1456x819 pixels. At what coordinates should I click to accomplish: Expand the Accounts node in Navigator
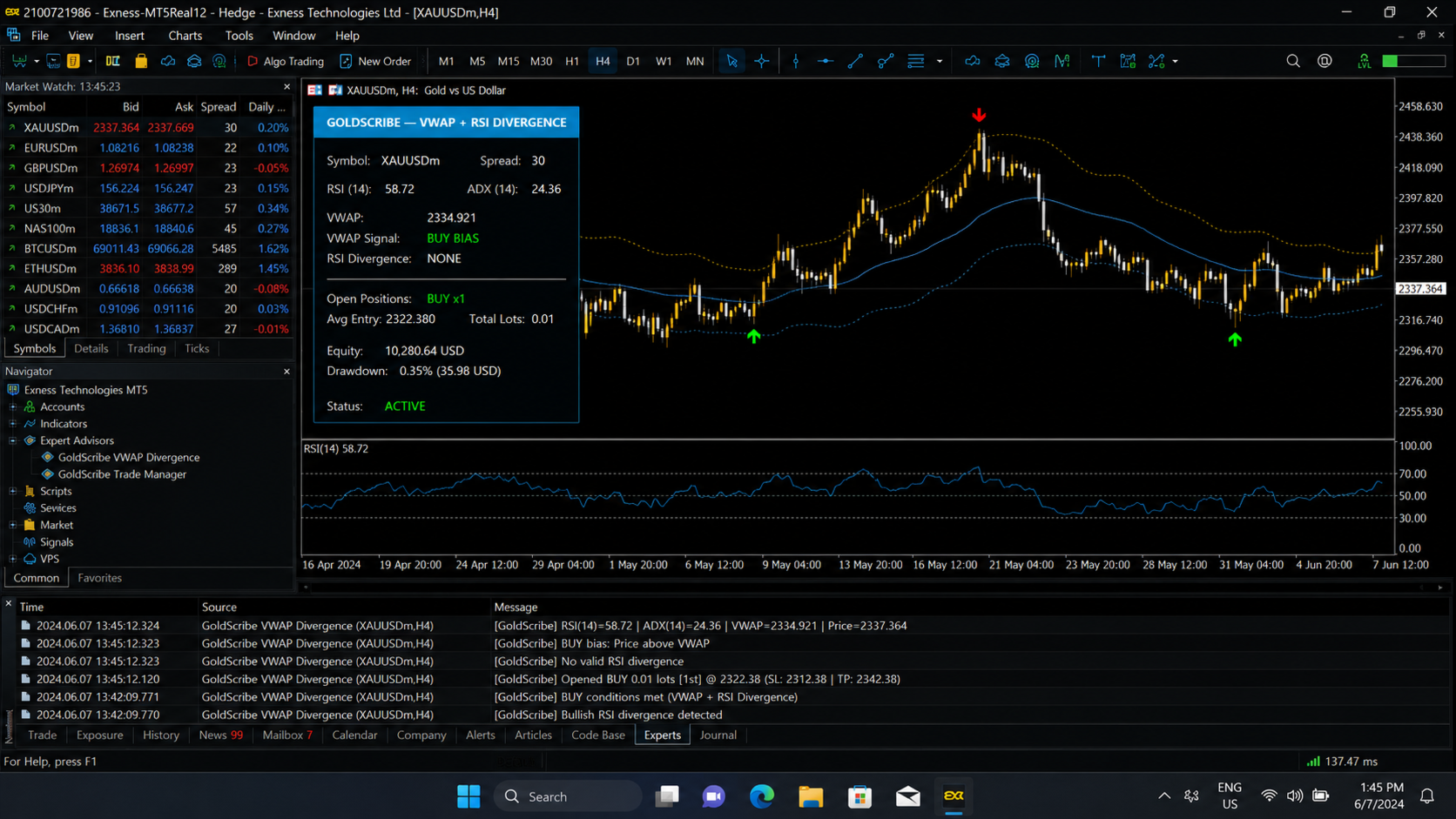(x=13, y=406)
